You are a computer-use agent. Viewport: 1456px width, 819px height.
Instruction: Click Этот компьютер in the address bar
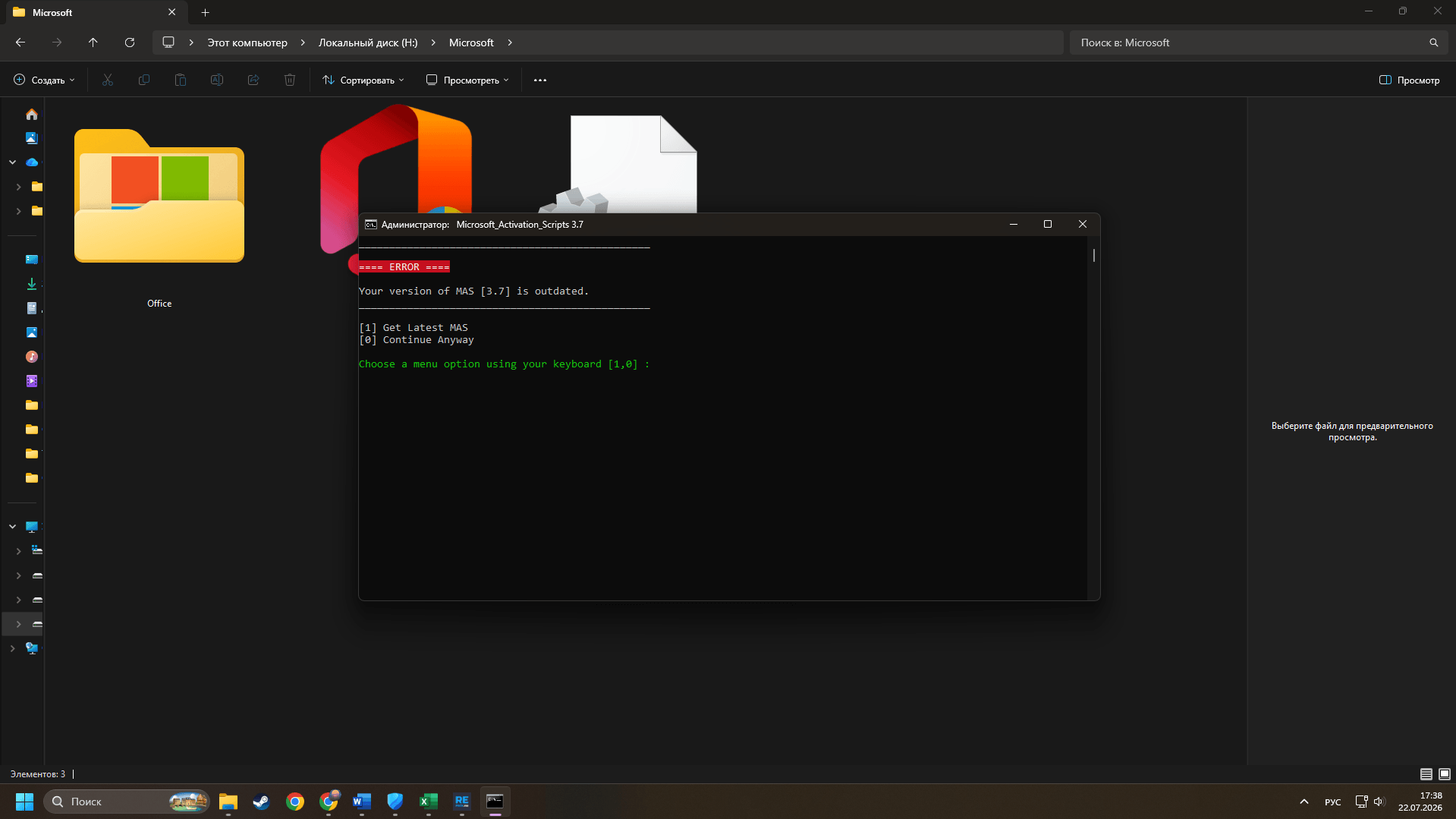pyautogui.click(x=247, y=43)
